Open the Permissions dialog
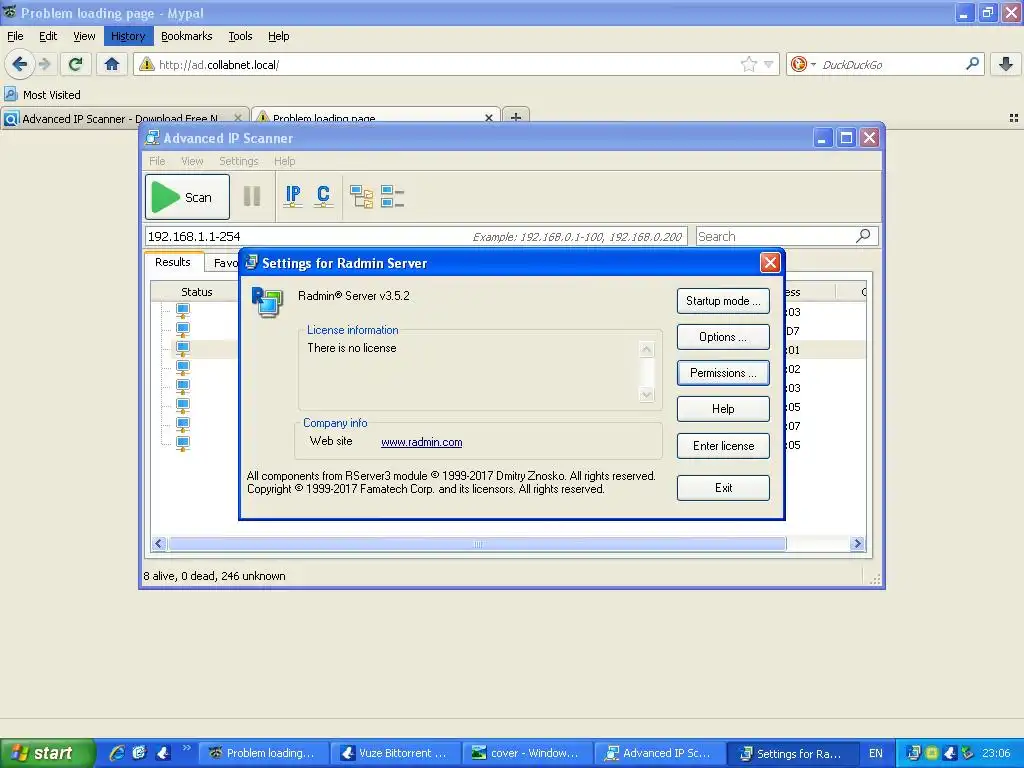1024x768 pixels. coord(723,373)
